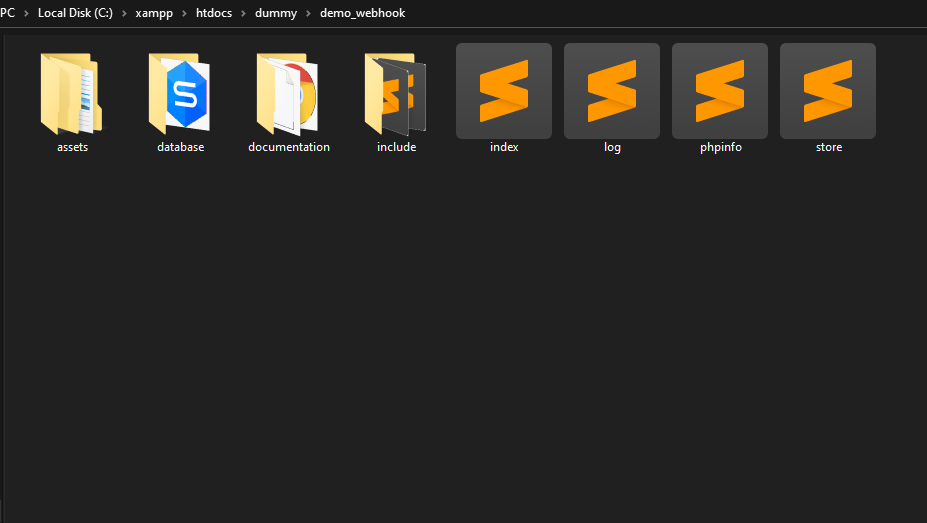Screen dimensions: 927x523
Task: Expand the chevron after htdocs
Action: (245, 13)
